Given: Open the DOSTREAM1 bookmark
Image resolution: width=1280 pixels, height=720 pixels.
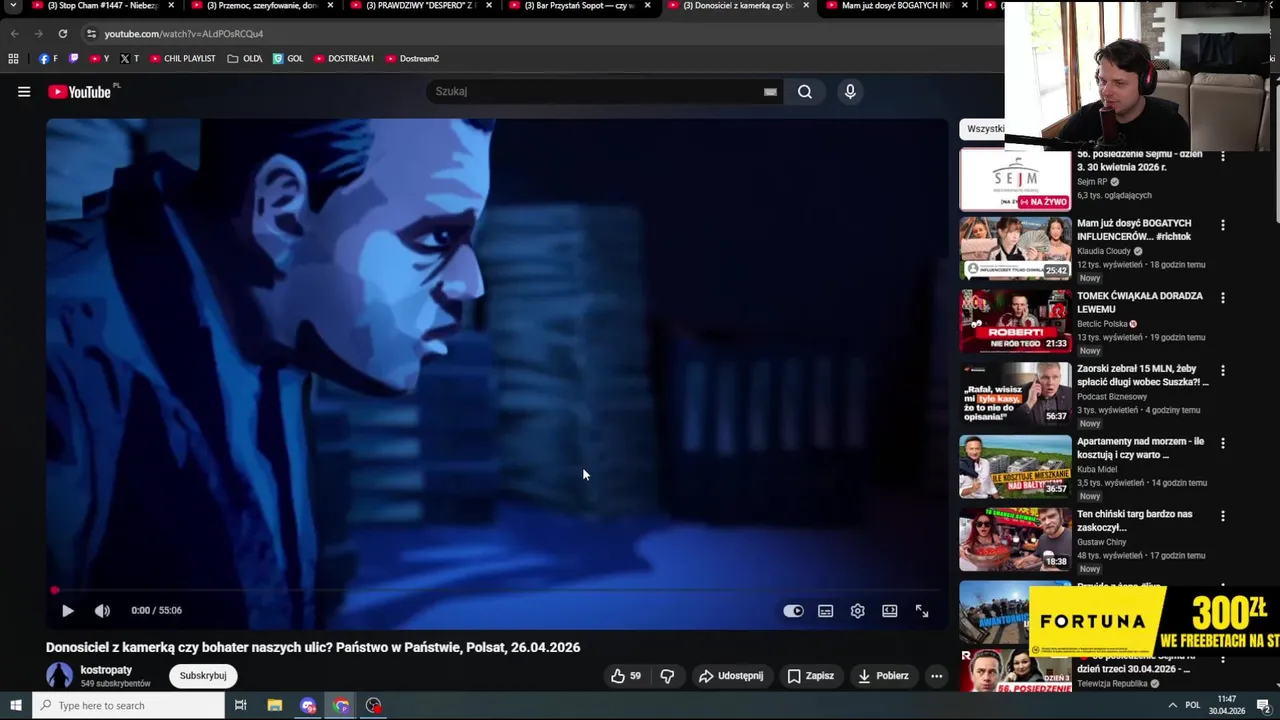Looking at the screenshot, I should [344, 59].
